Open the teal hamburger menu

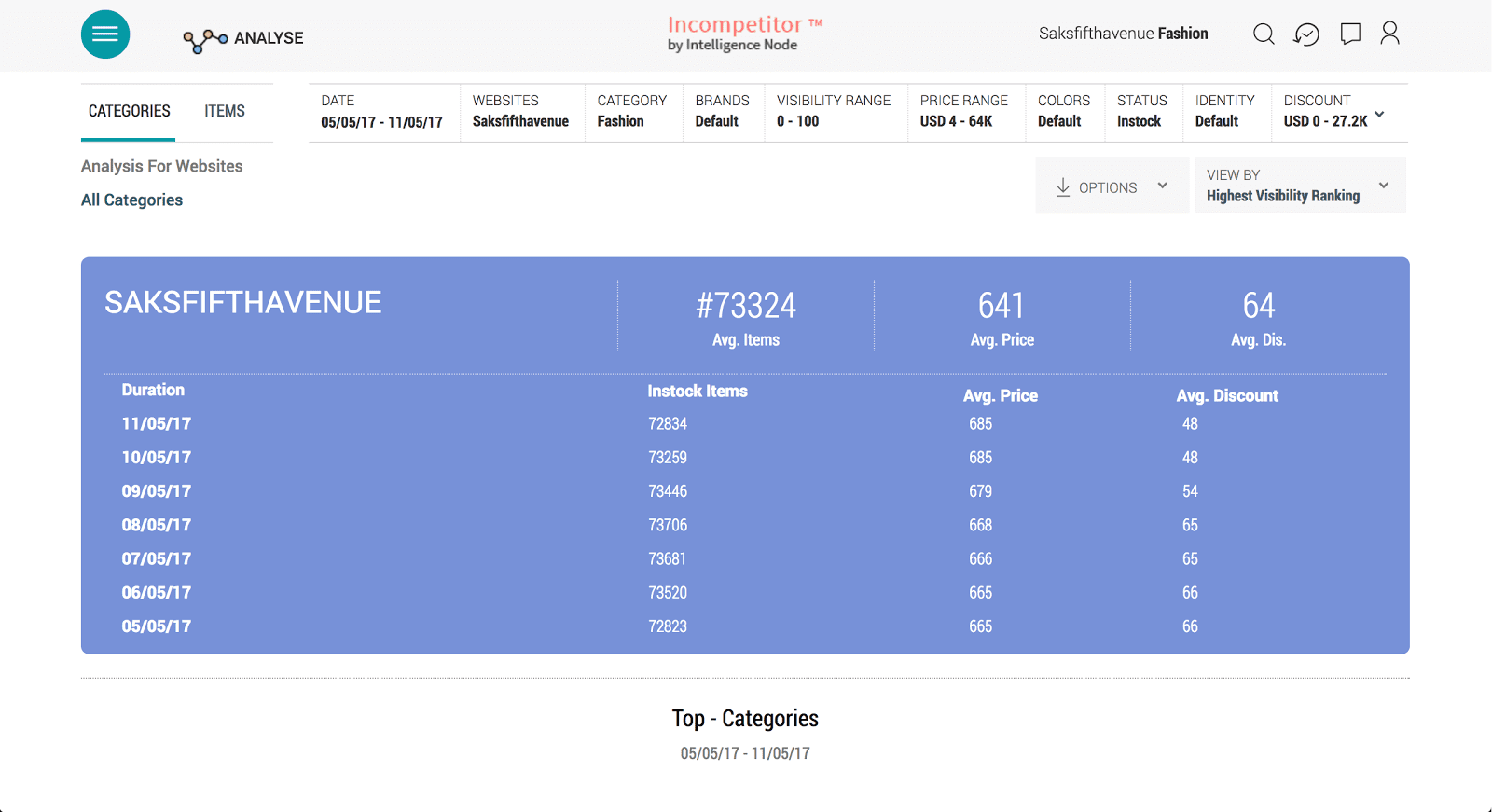[105, 34]
